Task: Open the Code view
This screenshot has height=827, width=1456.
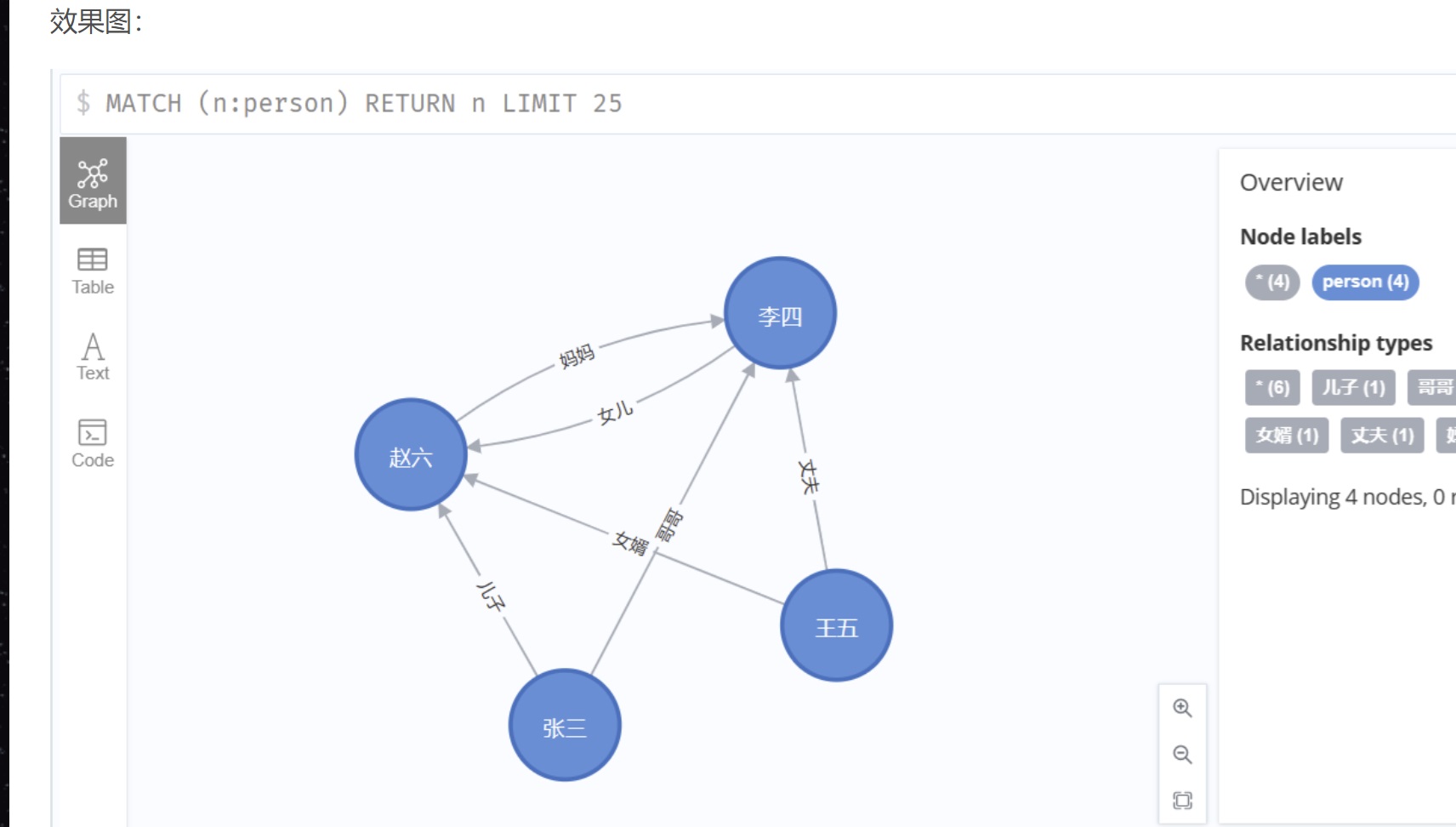Action: click(x=93, y=443)
